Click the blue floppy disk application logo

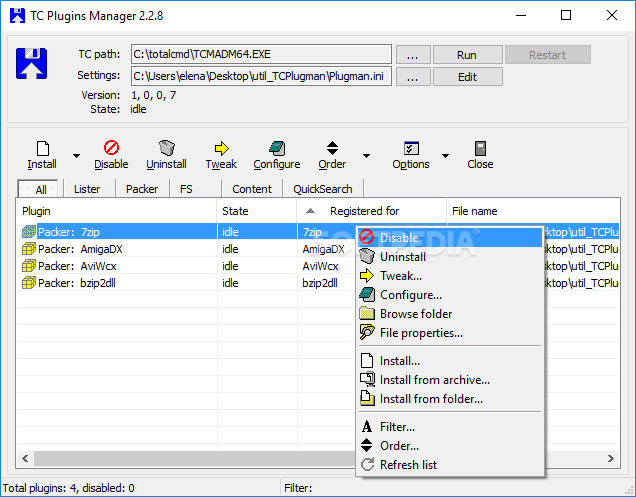tap(31, 63)
